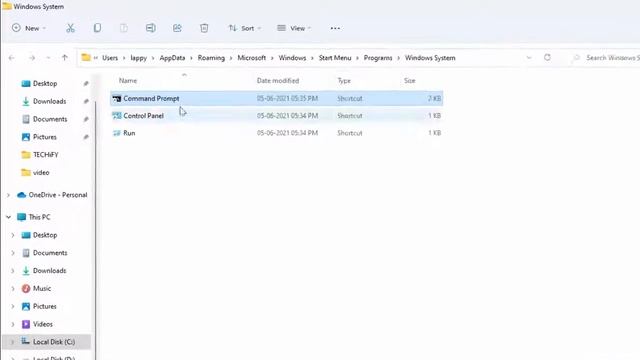Click the folder icon in address bar

(86, 58)
